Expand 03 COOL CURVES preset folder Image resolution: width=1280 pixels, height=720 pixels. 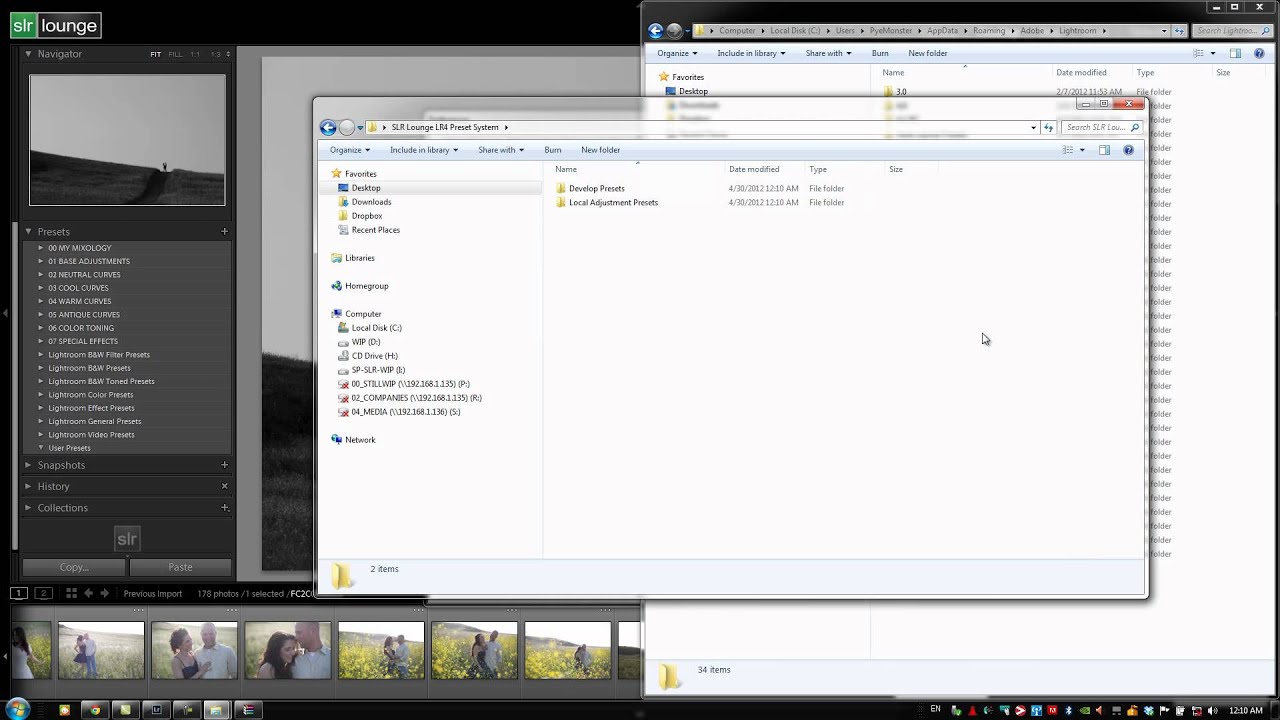pyautogui.click(x=41, y=288)
